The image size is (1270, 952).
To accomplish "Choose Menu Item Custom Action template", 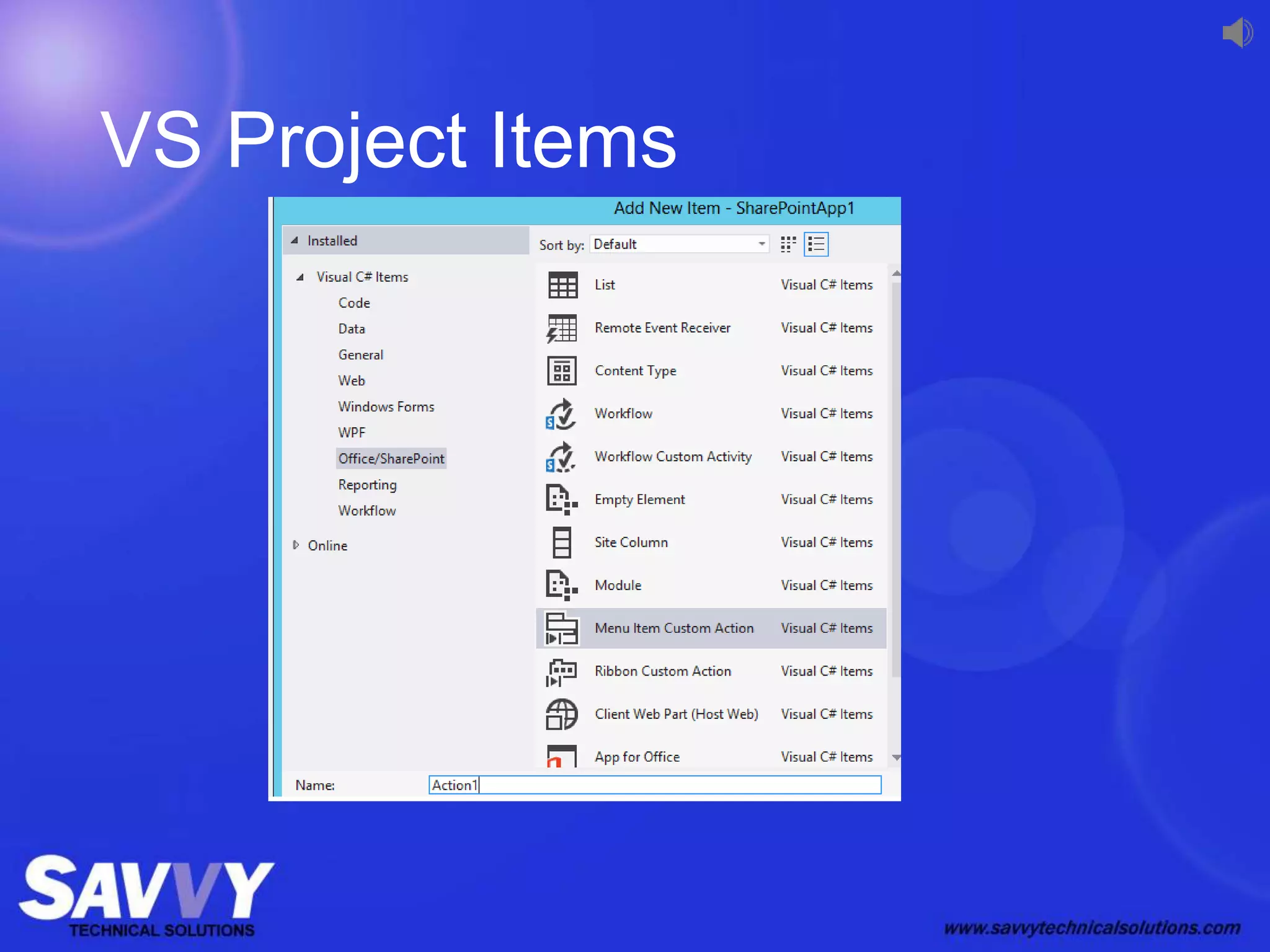I will click(673, 628).
